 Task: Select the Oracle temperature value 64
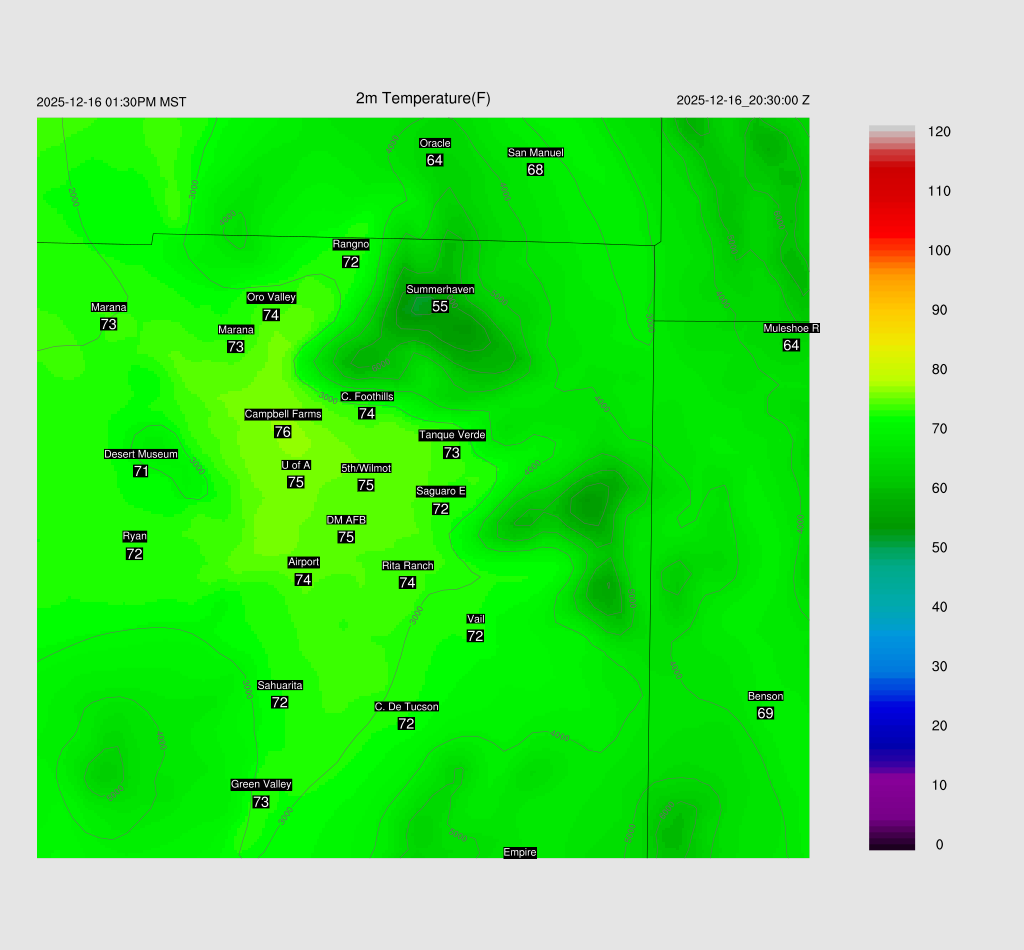click(x=434, y=160)
